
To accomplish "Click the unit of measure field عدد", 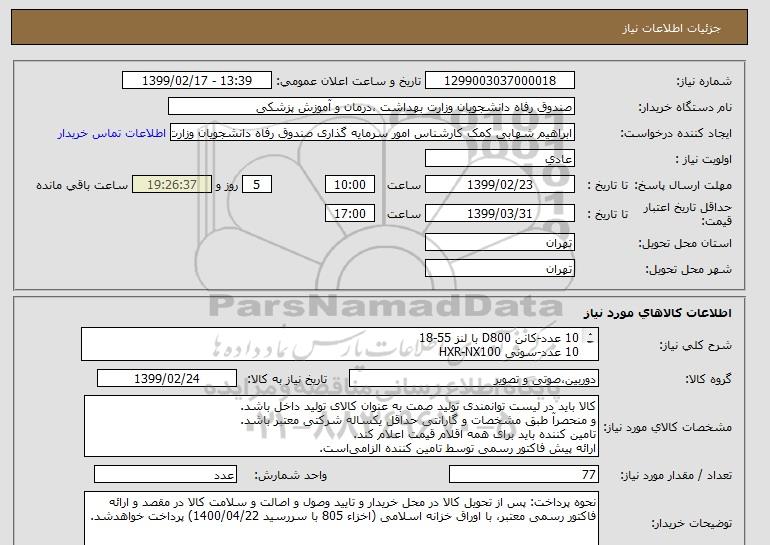I will click(x=165, y=475).
